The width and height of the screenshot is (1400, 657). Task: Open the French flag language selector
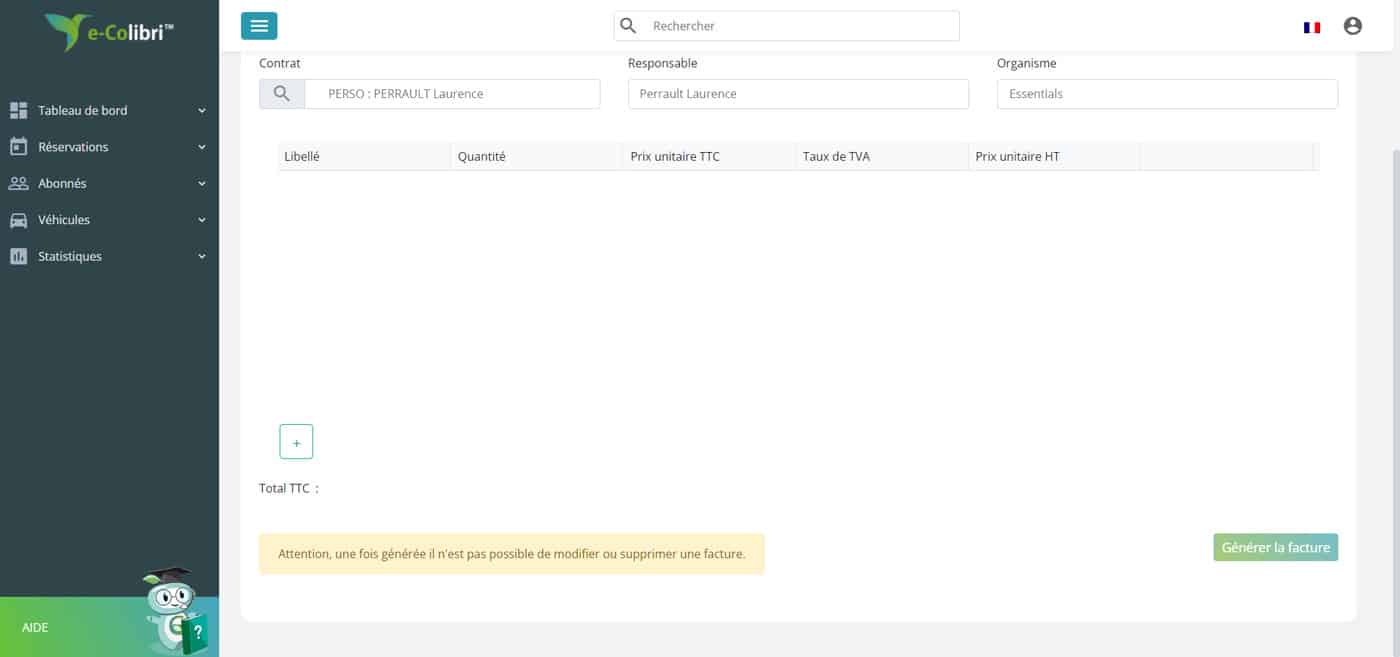coord(1312,27)
